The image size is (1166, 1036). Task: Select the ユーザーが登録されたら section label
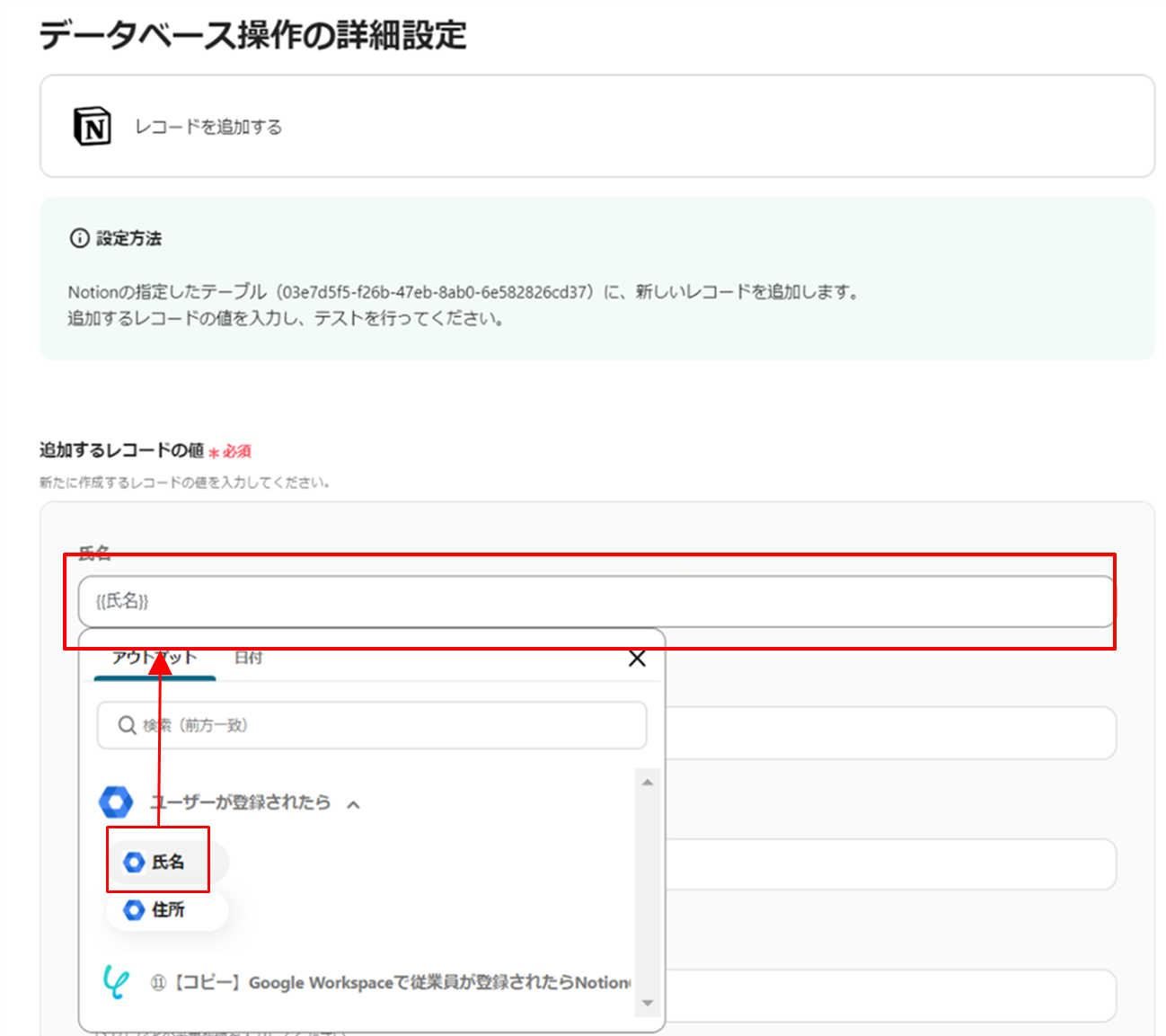241,802
